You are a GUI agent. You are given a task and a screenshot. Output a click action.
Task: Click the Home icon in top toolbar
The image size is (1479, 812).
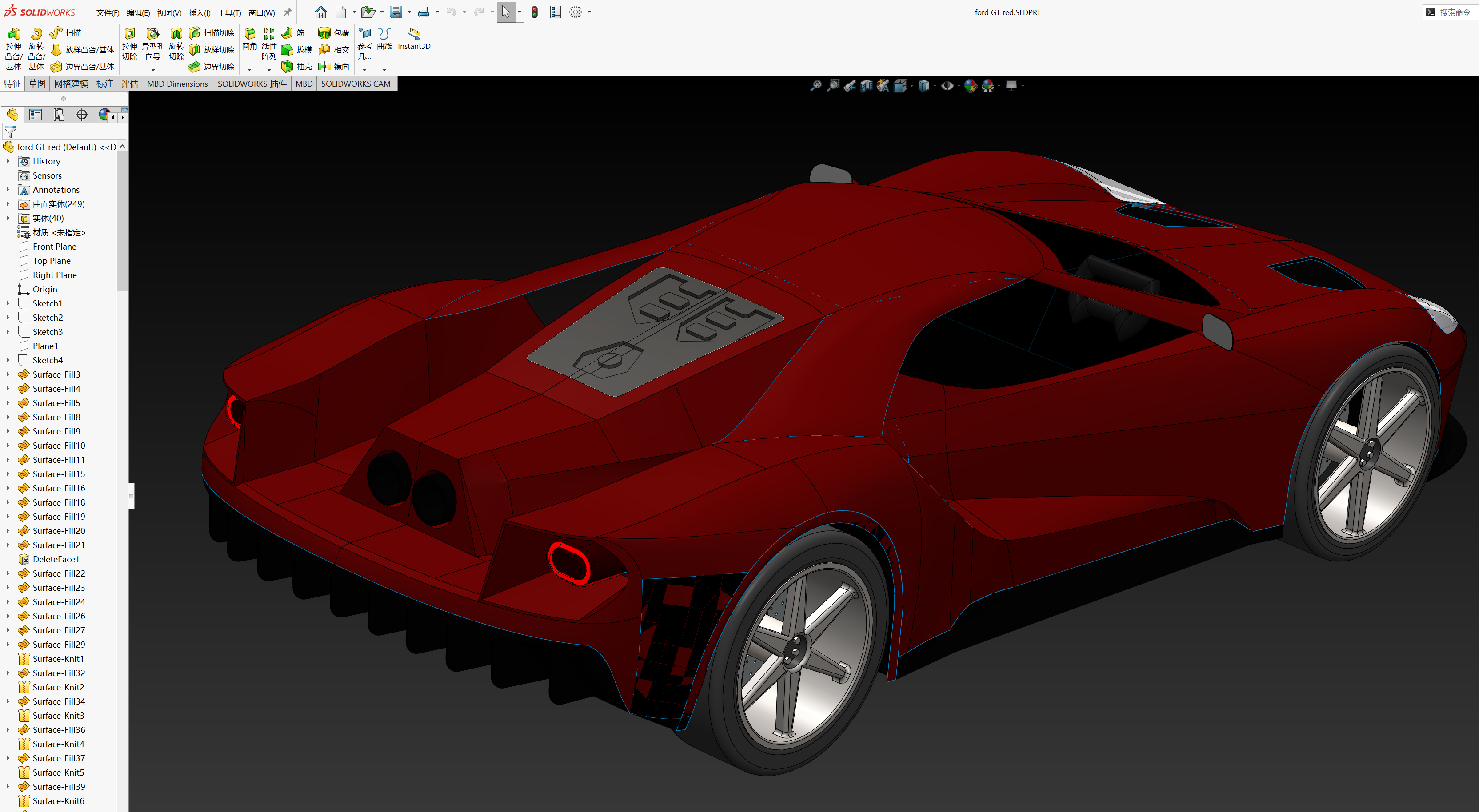pos(321,12)
